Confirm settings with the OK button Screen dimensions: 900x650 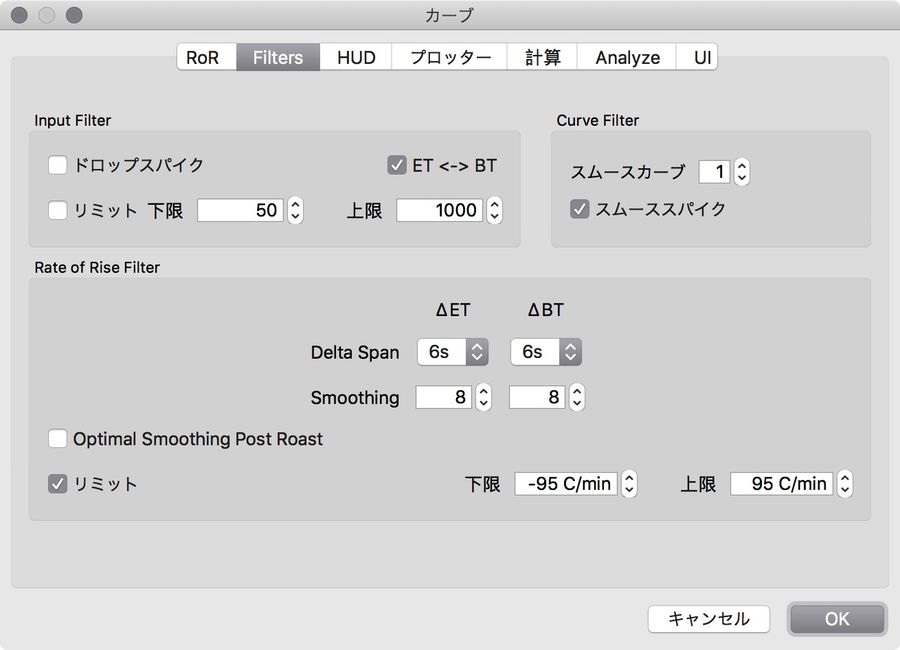point(837,619)
